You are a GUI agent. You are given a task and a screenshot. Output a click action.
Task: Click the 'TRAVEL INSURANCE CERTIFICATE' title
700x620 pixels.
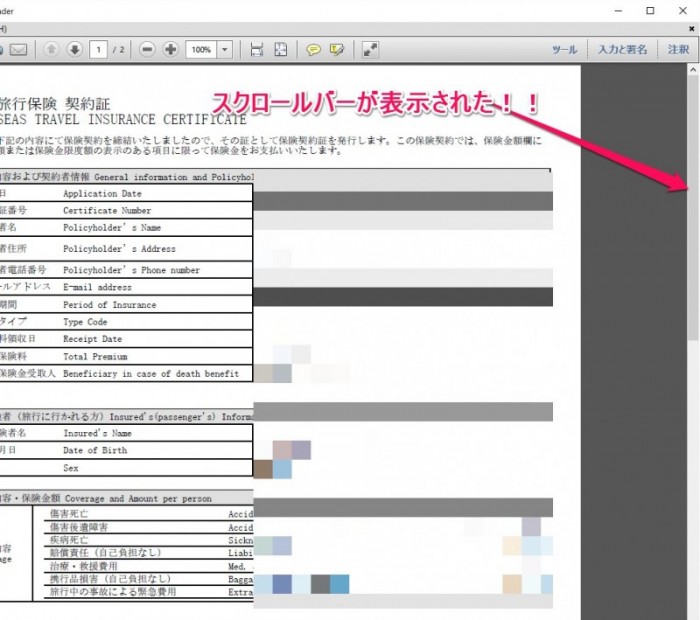click(141, 120)
